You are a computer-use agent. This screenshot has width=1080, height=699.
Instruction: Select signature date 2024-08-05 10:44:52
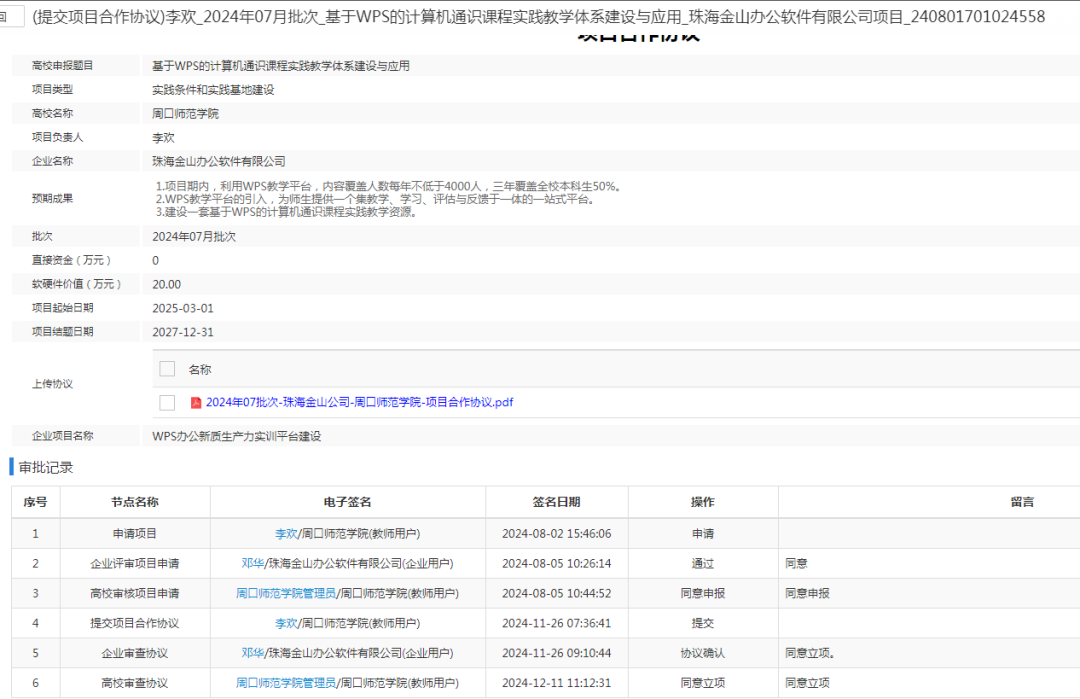[557, 593]
